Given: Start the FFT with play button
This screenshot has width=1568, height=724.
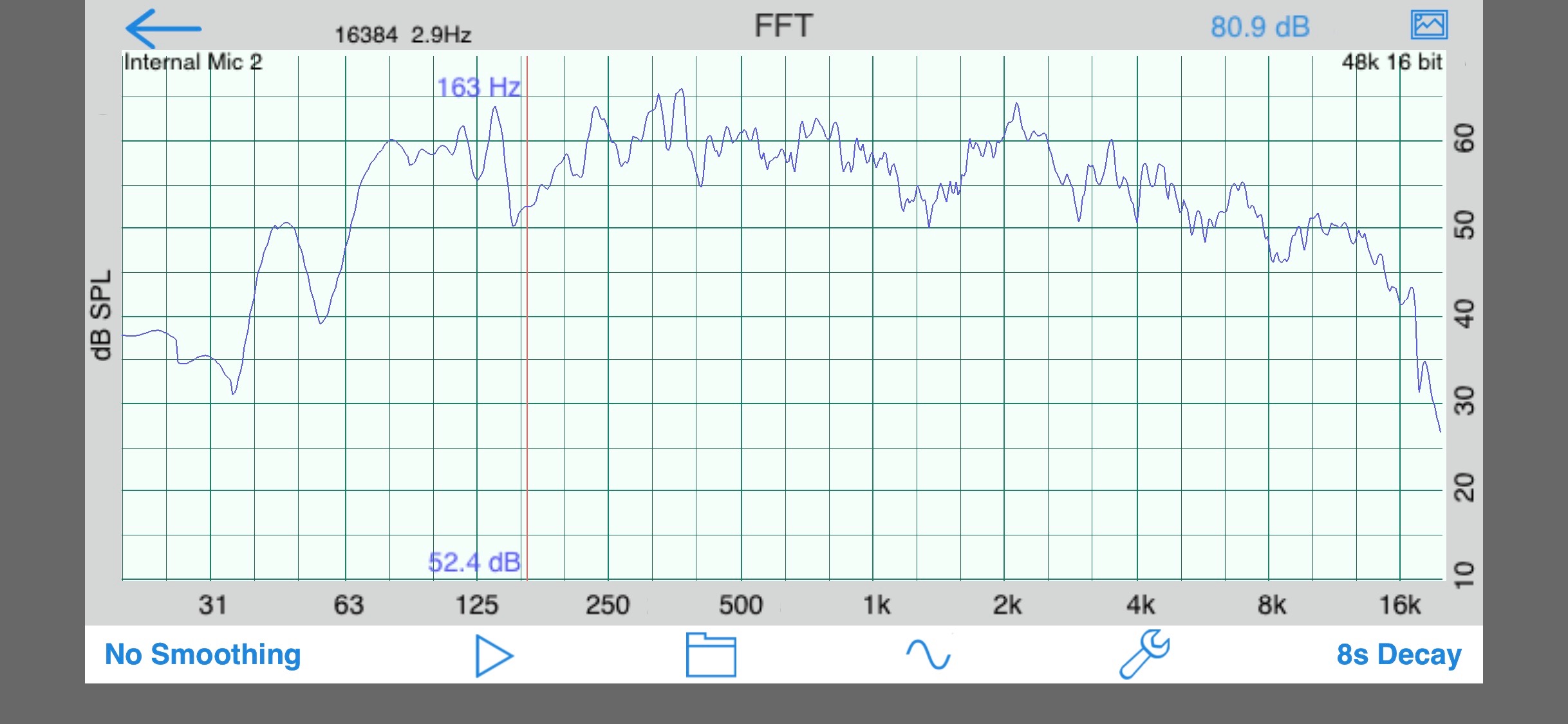Looking at the screenshot, I should [494, 656].
